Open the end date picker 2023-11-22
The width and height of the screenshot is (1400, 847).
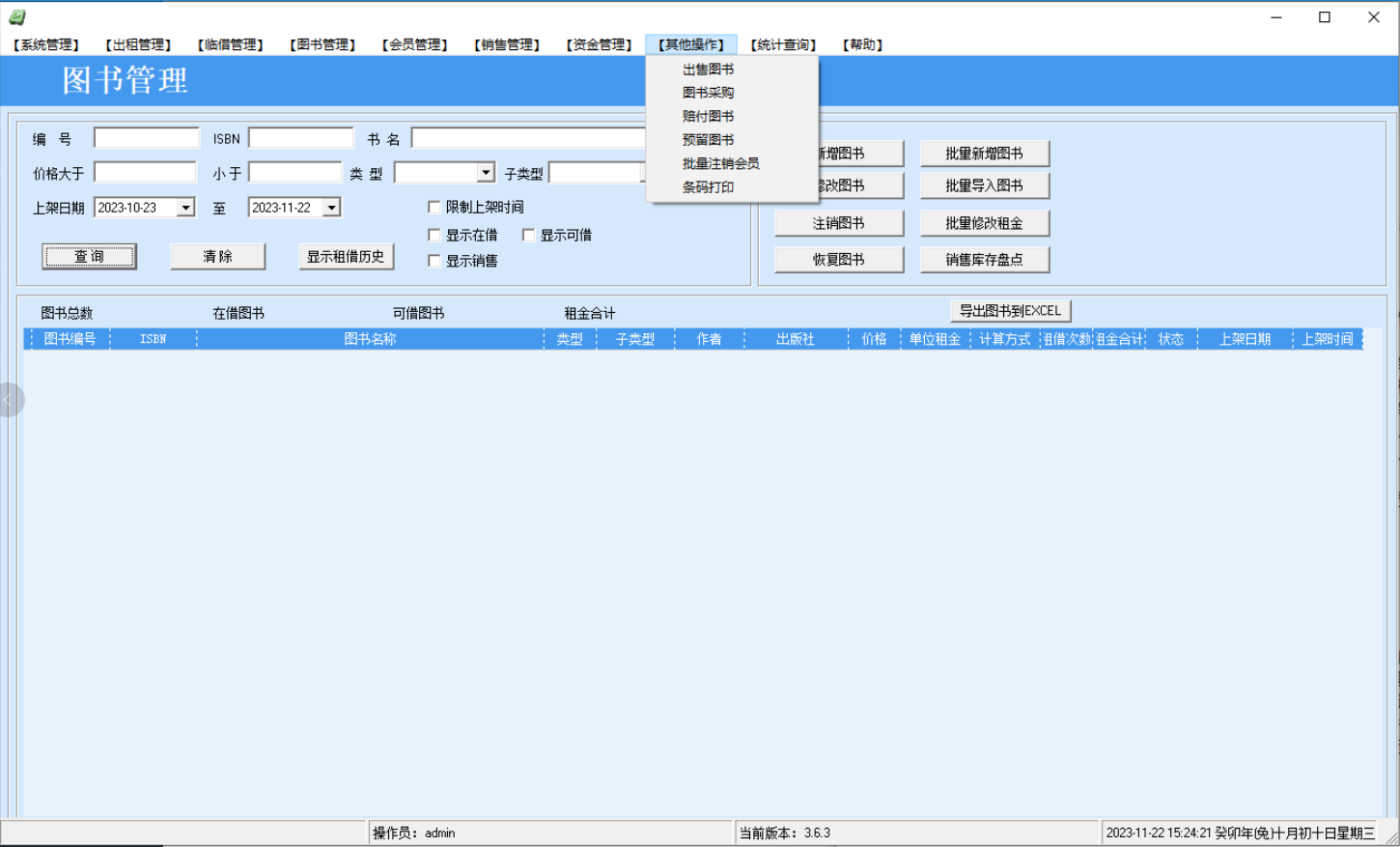click(331, 208)
